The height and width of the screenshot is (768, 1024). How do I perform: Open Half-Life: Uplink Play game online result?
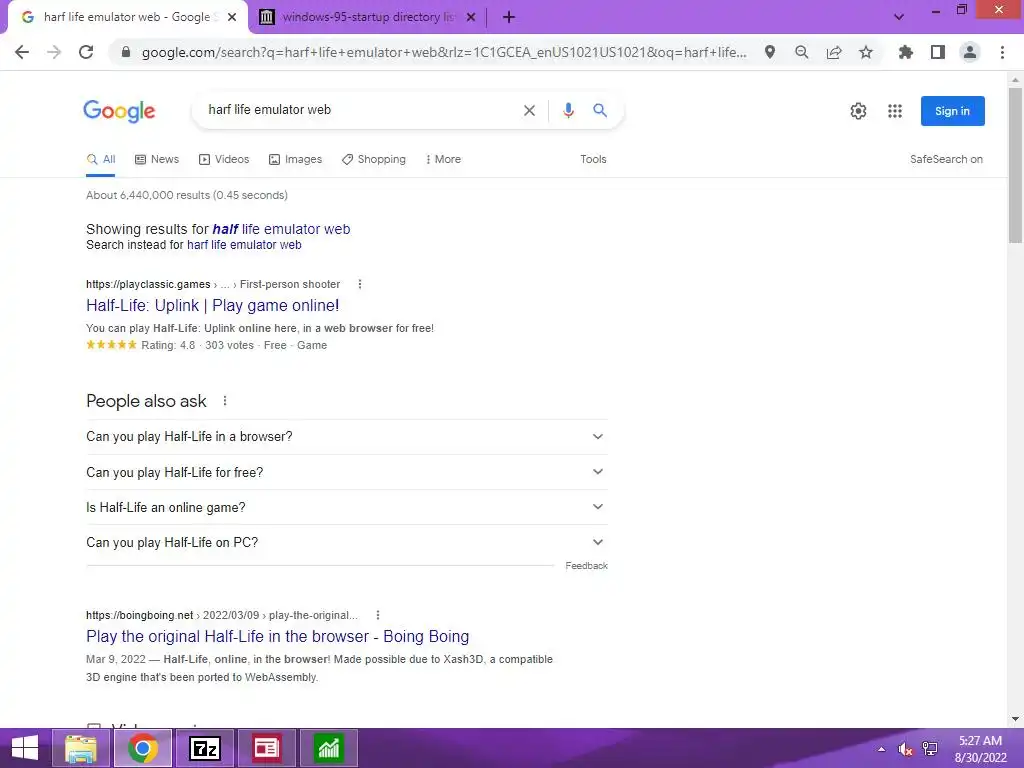tap(212, 306)
